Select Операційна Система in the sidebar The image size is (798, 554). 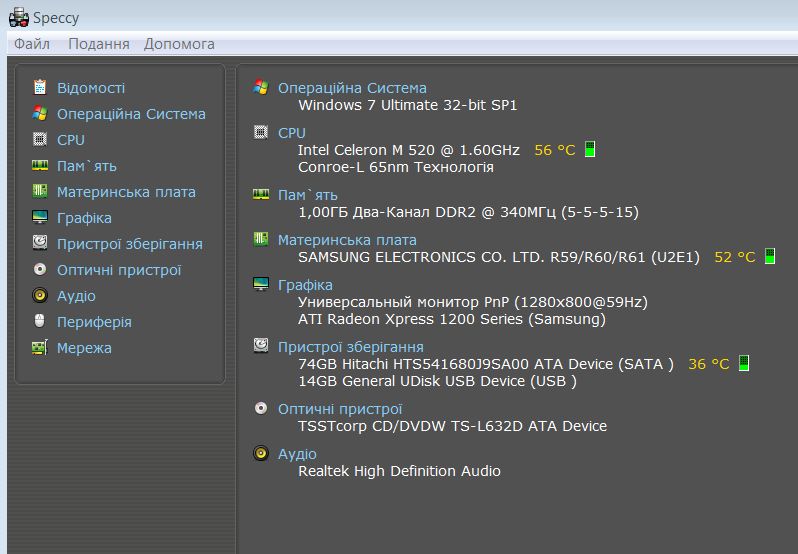(131, 114)
